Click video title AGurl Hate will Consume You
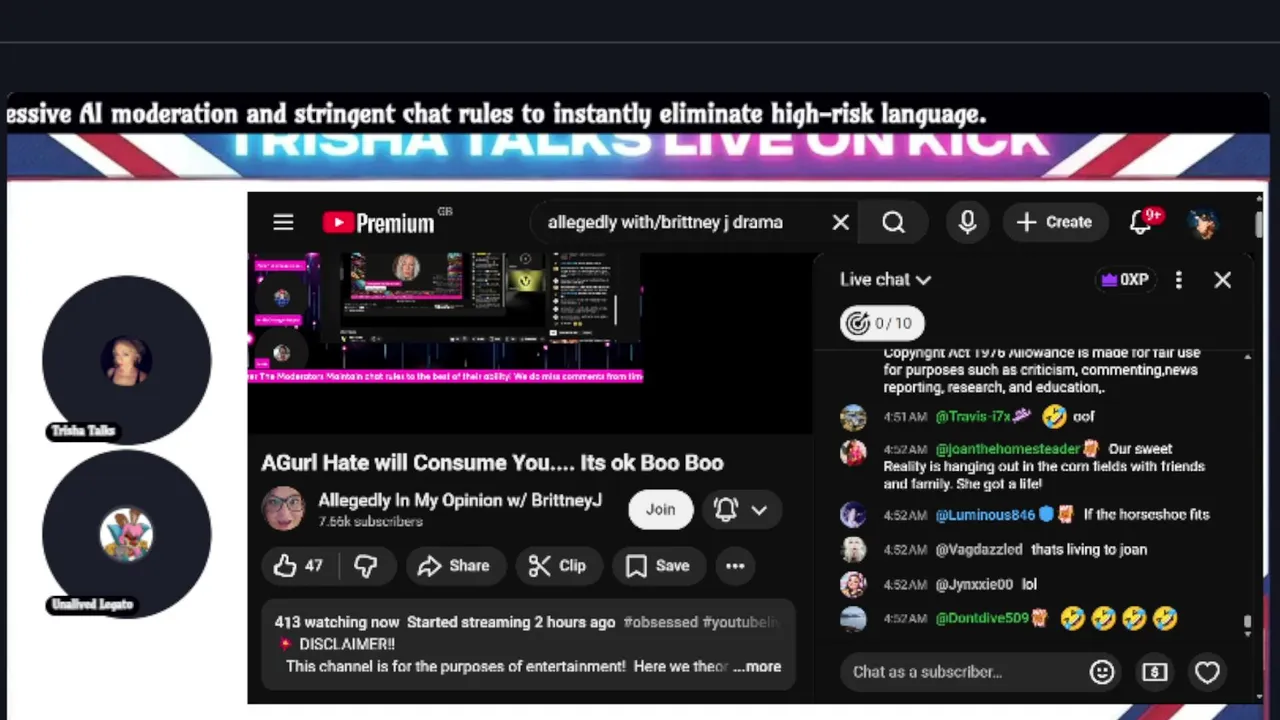1280x720 pixels. [492, 463]
